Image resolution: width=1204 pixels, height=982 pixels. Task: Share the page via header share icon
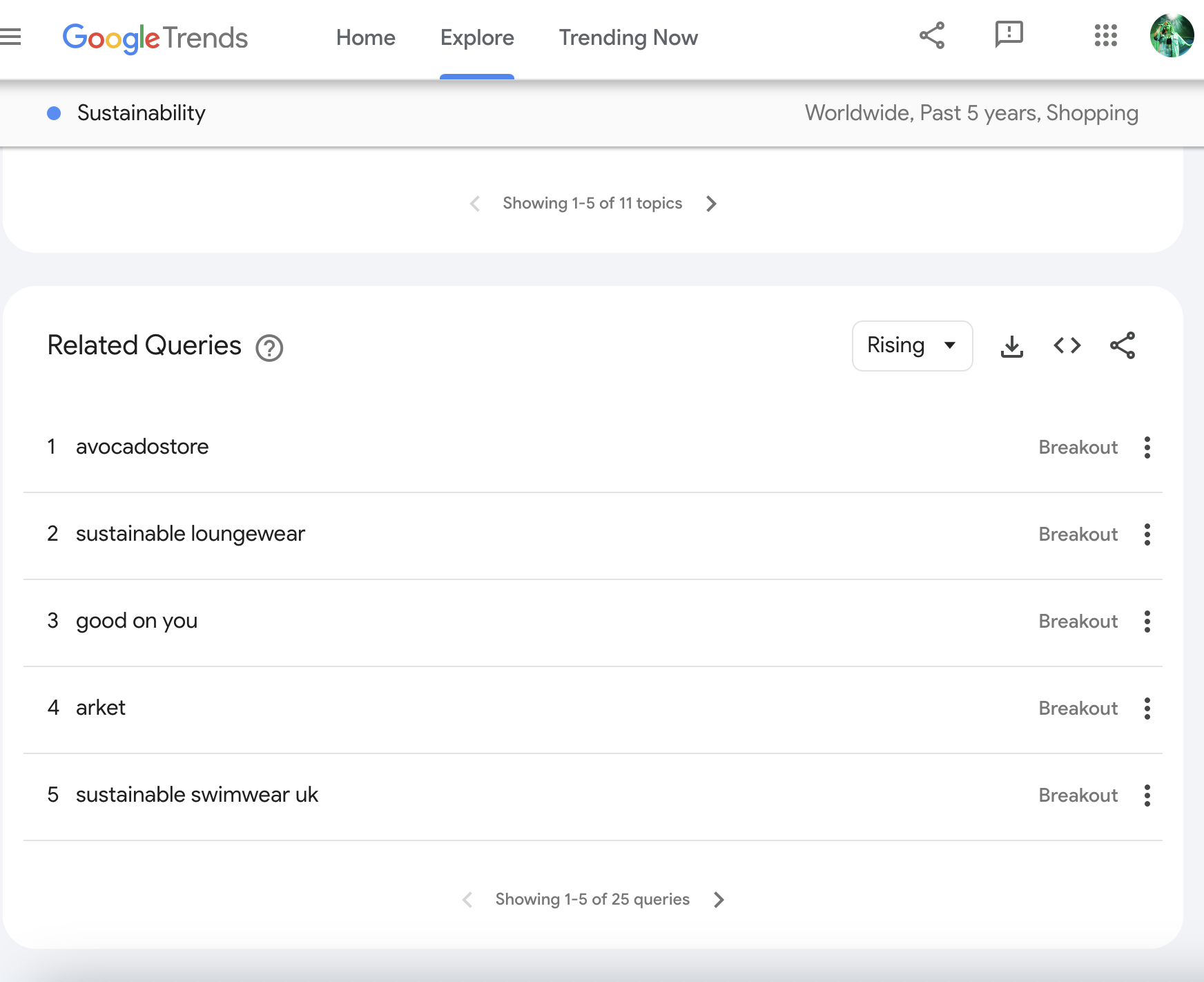[932, 35]
